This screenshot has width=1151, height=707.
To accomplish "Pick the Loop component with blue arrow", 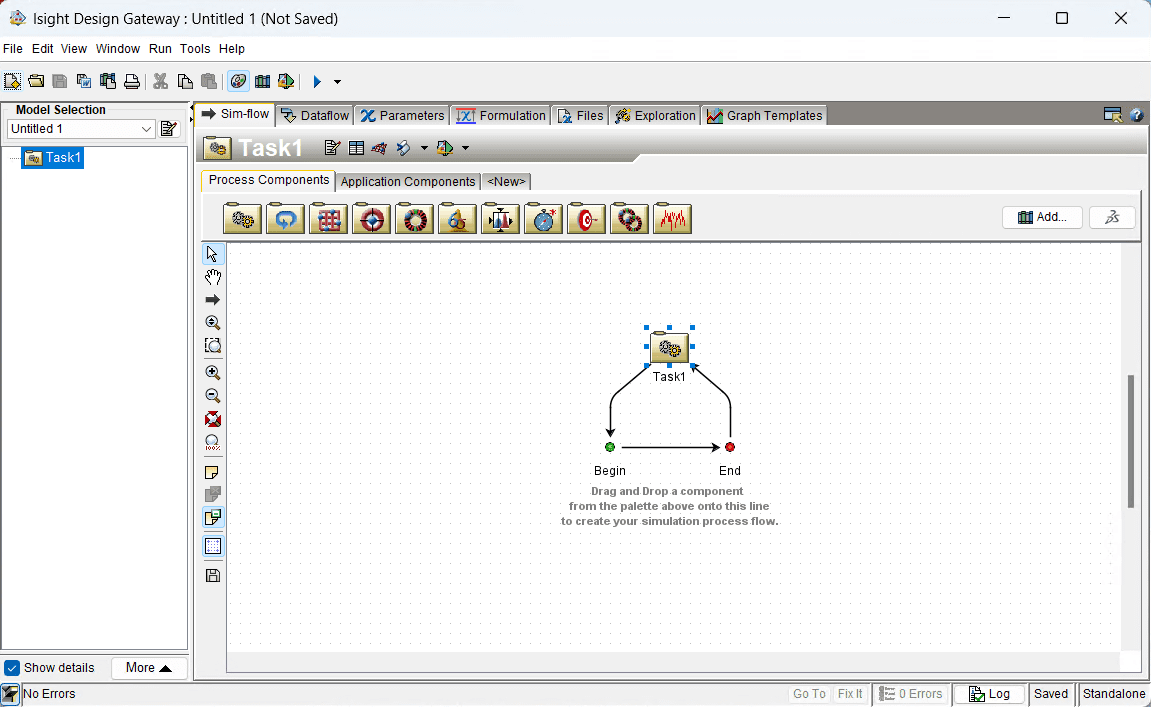I will pos(286,218).
